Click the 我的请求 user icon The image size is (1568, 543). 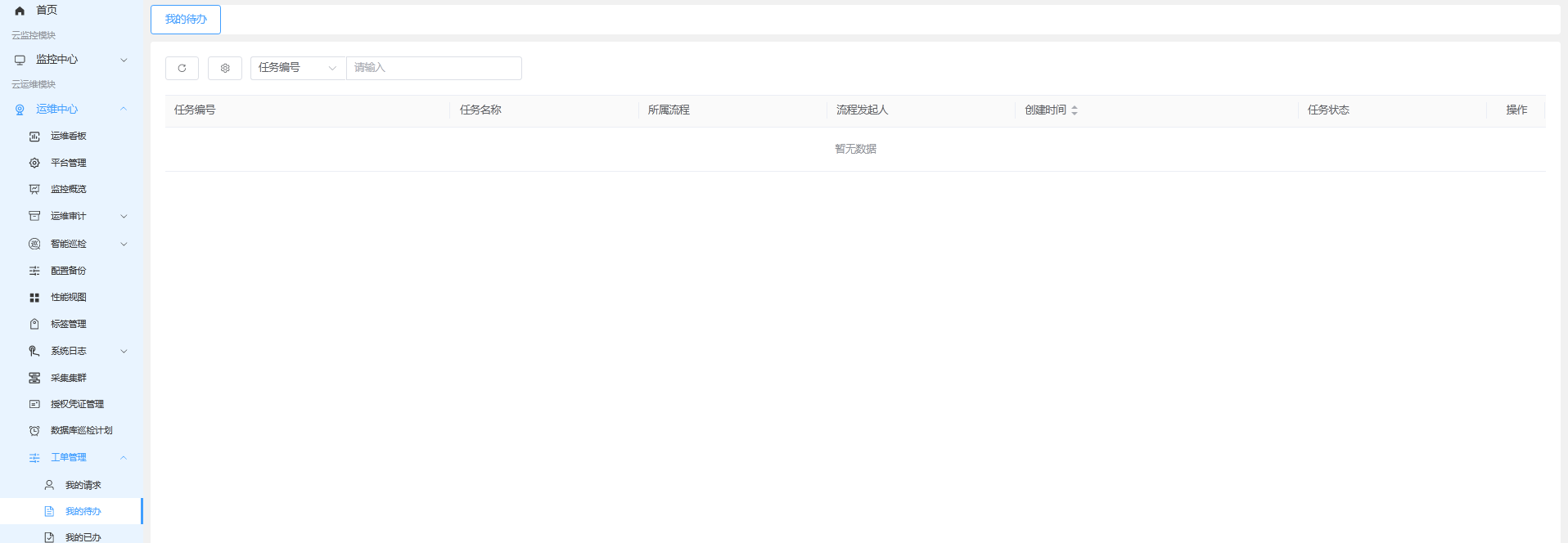pos(49,485)
